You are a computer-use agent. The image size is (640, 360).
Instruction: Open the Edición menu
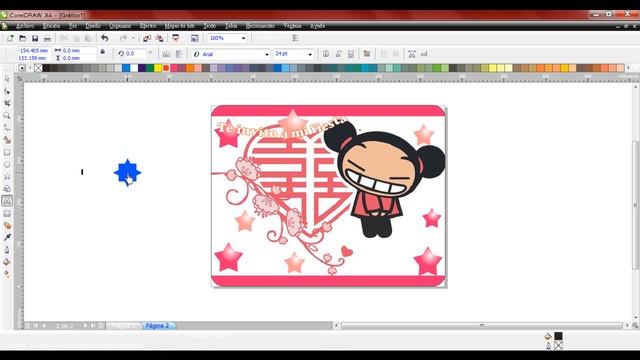(x=51, y=26)
